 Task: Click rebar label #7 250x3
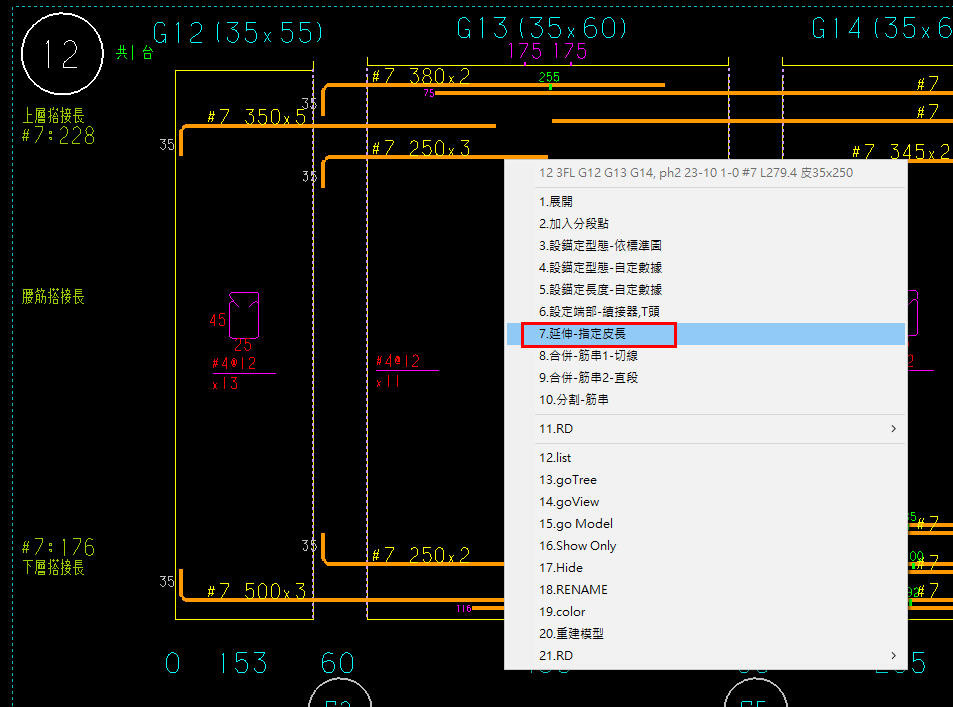click(421, 148)
